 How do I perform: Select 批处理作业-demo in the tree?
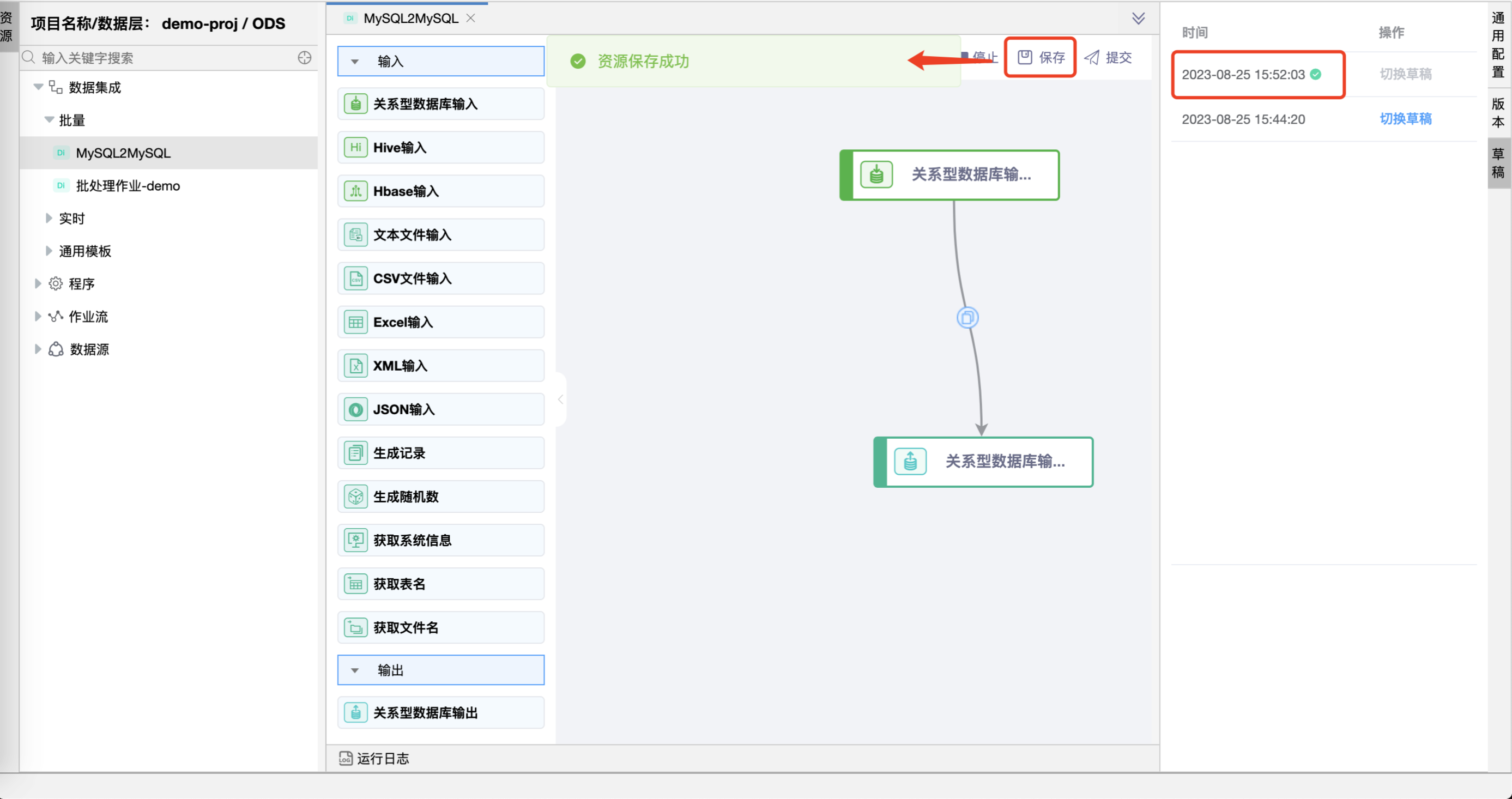coord(128,186)
